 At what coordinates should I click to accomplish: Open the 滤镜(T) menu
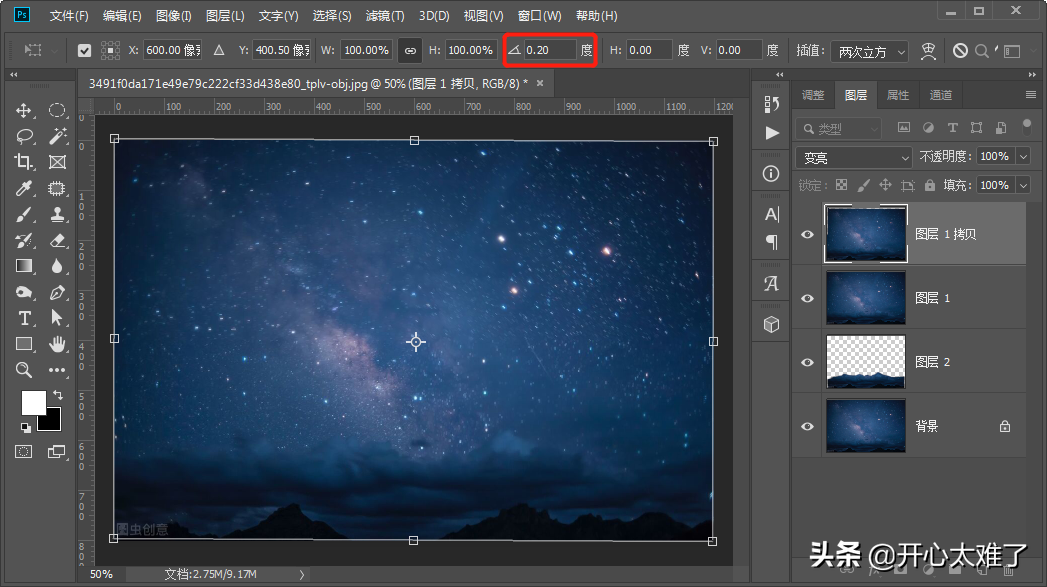tap(385, 15)
